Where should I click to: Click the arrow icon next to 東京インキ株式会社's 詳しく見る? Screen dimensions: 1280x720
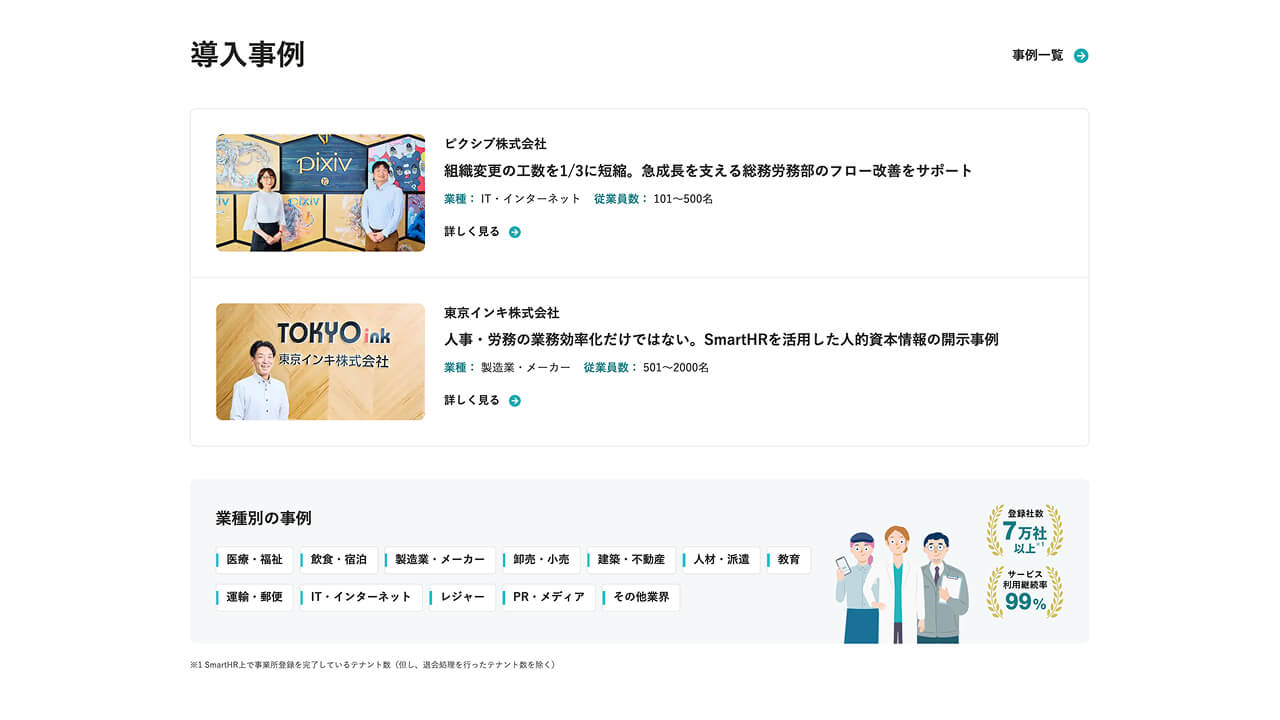pyautogui.click(x=513, y=400)
